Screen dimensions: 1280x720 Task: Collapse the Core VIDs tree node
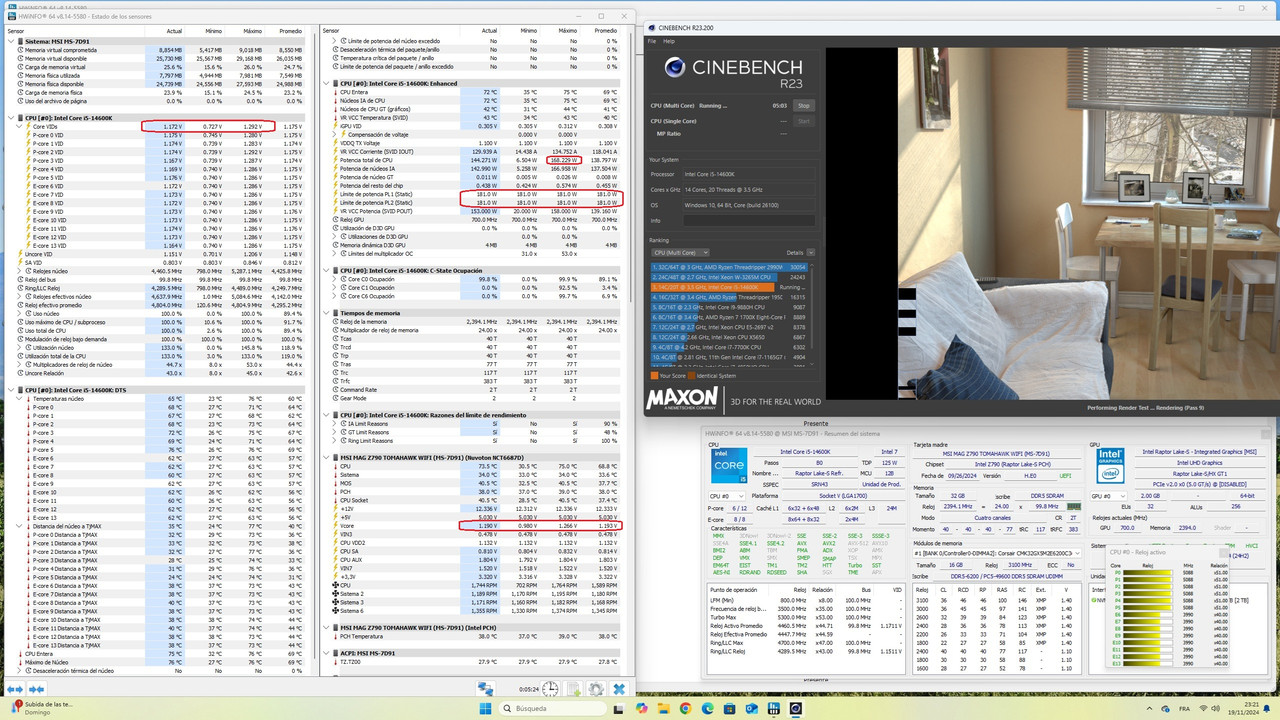20,127
